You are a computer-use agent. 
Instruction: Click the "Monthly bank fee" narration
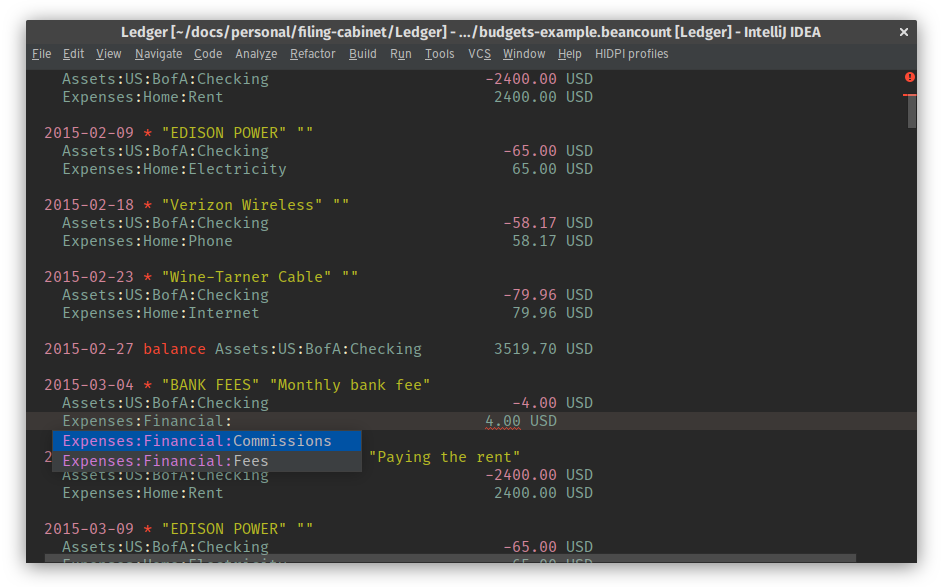pos(350,385)
